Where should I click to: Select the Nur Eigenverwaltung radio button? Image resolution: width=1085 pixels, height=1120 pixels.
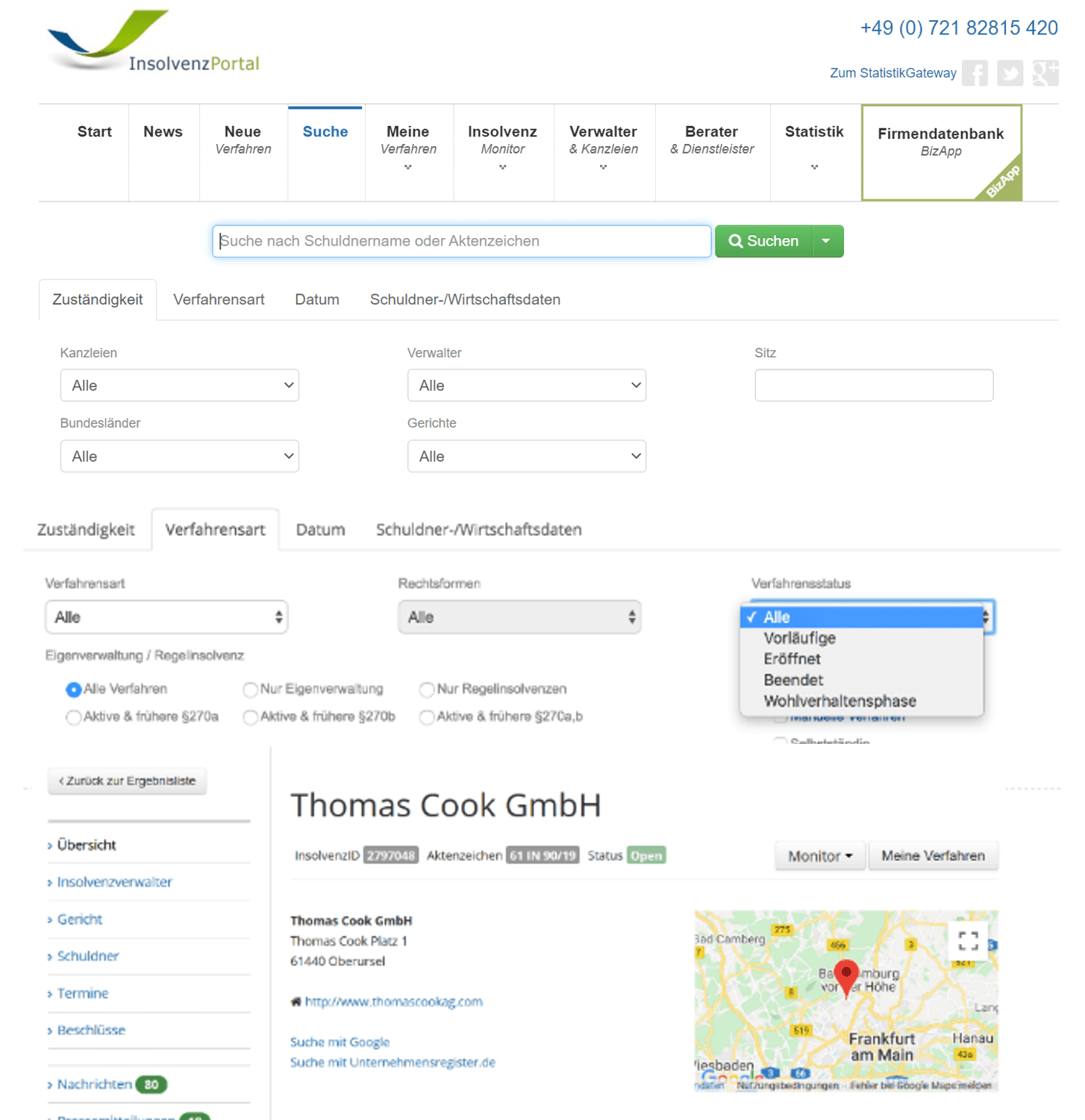pyautogui.click(x=250, y=689)
